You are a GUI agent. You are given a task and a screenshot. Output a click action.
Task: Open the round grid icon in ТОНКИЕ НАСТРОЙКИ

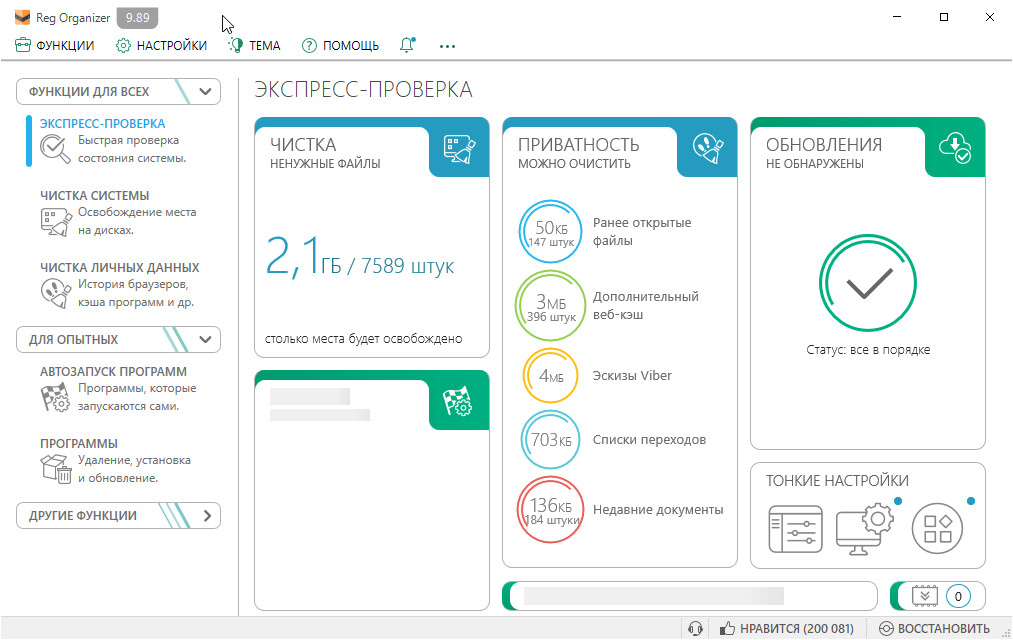click(937, 527)
